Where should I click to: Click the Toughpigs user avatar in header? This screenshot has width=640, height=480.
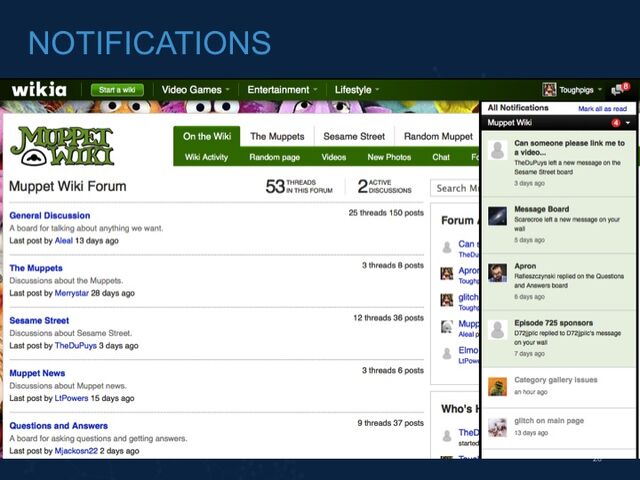tap(549, 89)
